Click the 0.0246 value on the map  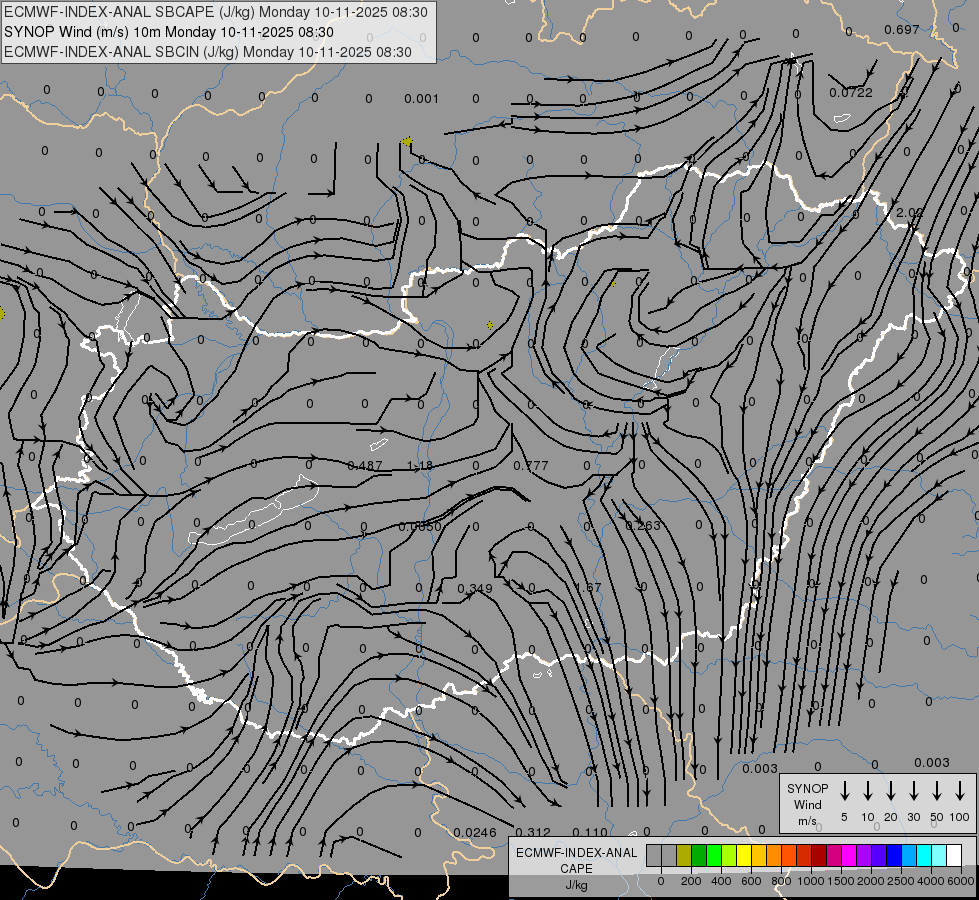coord(475,833)
